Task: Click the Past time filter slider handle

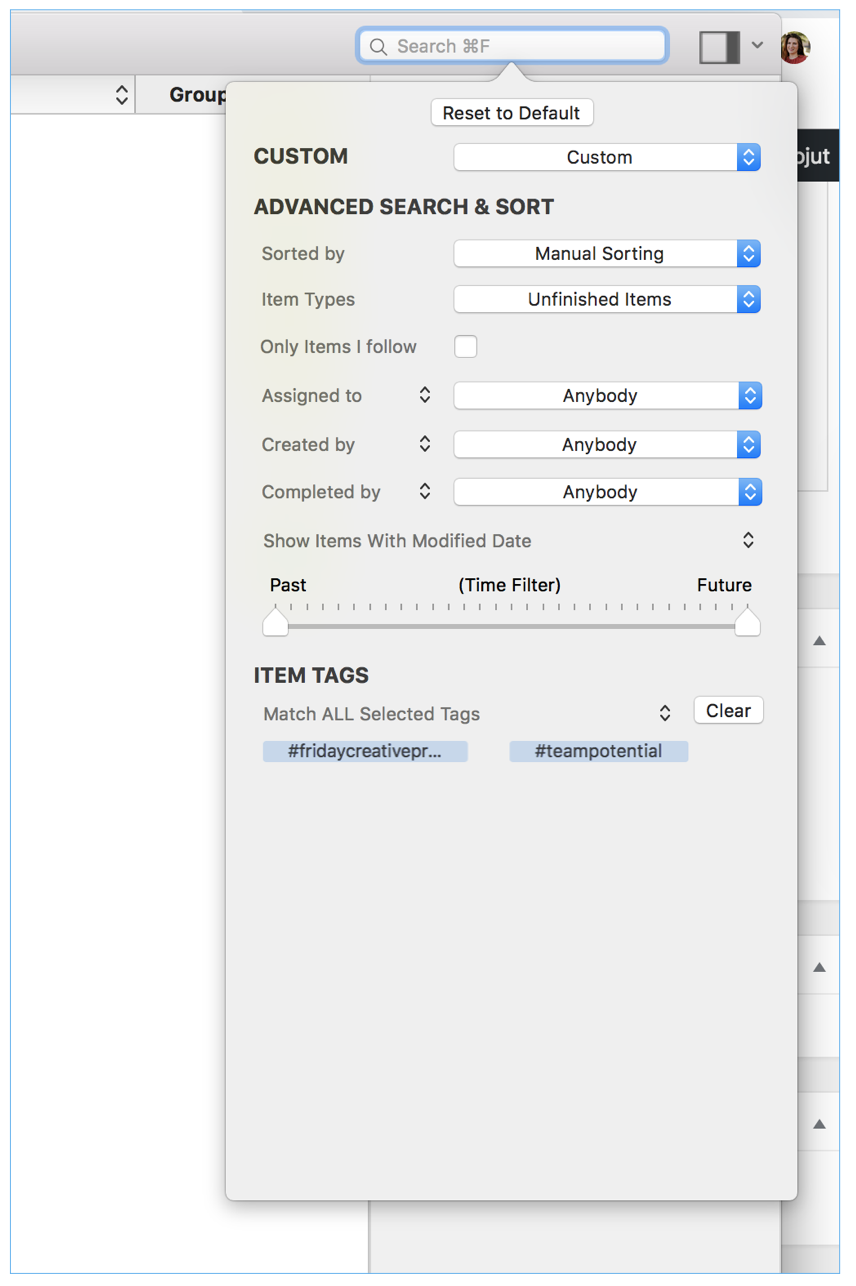Action: point(275,624)
